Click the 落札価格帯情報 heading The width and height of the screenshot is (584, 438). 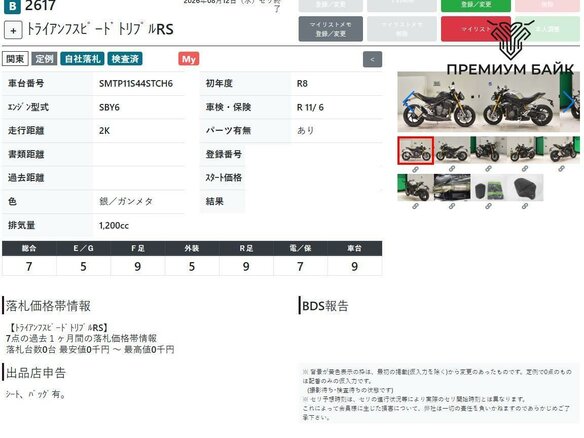click(x=48, y=306)
